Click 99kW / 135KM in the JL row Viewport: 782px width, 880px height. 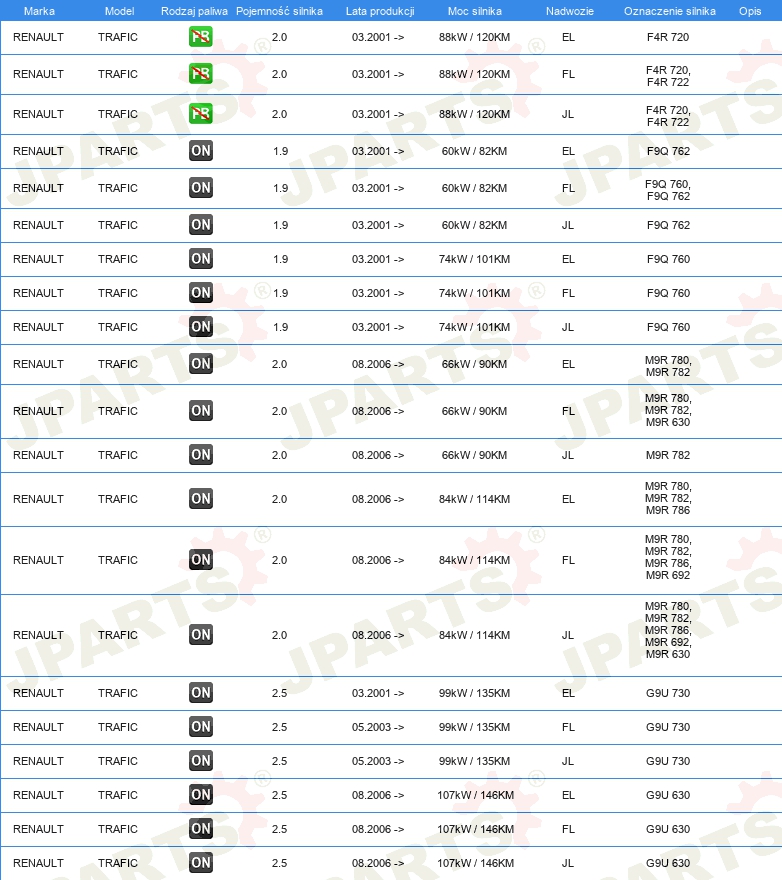click(474, 761)
